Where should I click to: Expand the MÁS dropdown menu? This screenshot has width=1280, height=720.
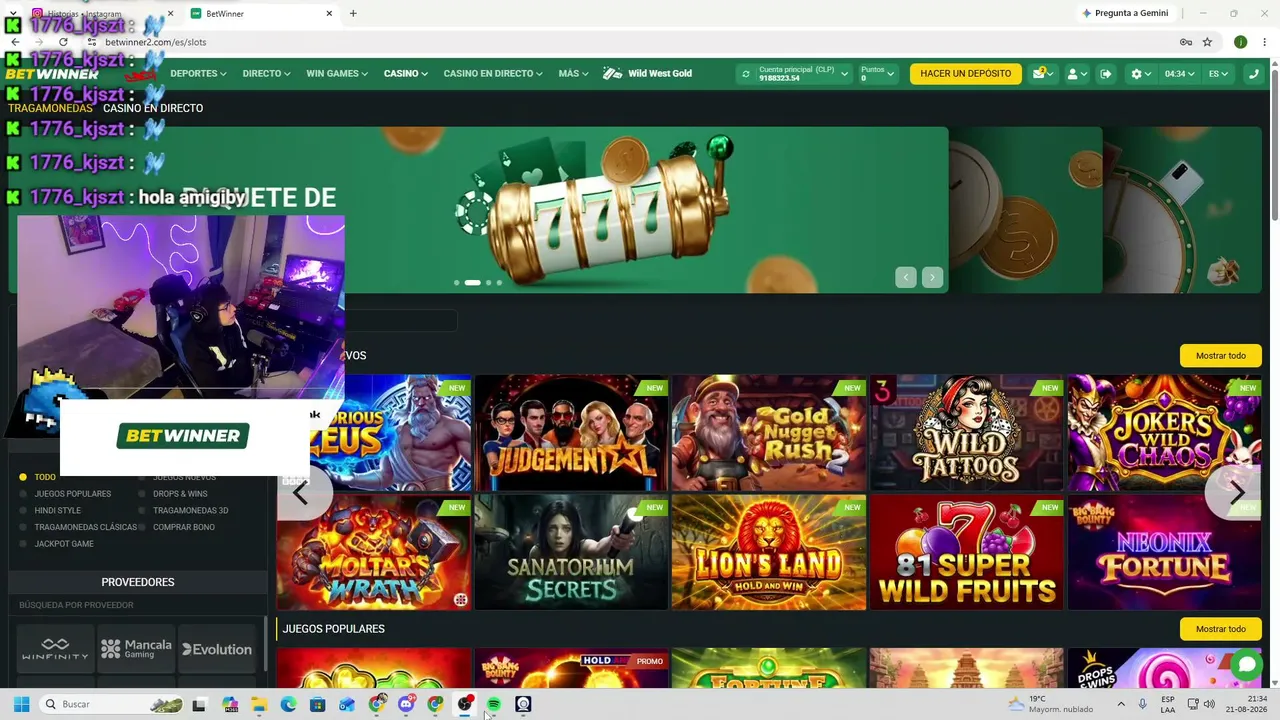pos(573,74)
